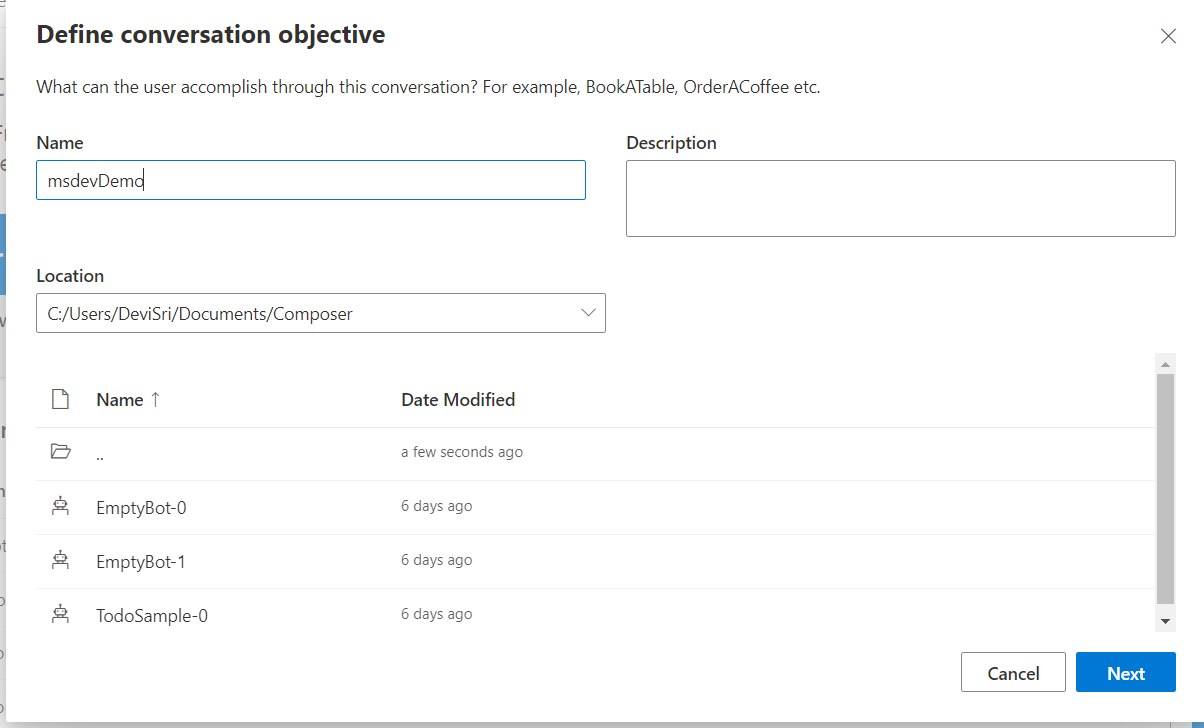Select the TodoSample-0 bot entry
This screenshot has height=728, width=1204.
152,616
